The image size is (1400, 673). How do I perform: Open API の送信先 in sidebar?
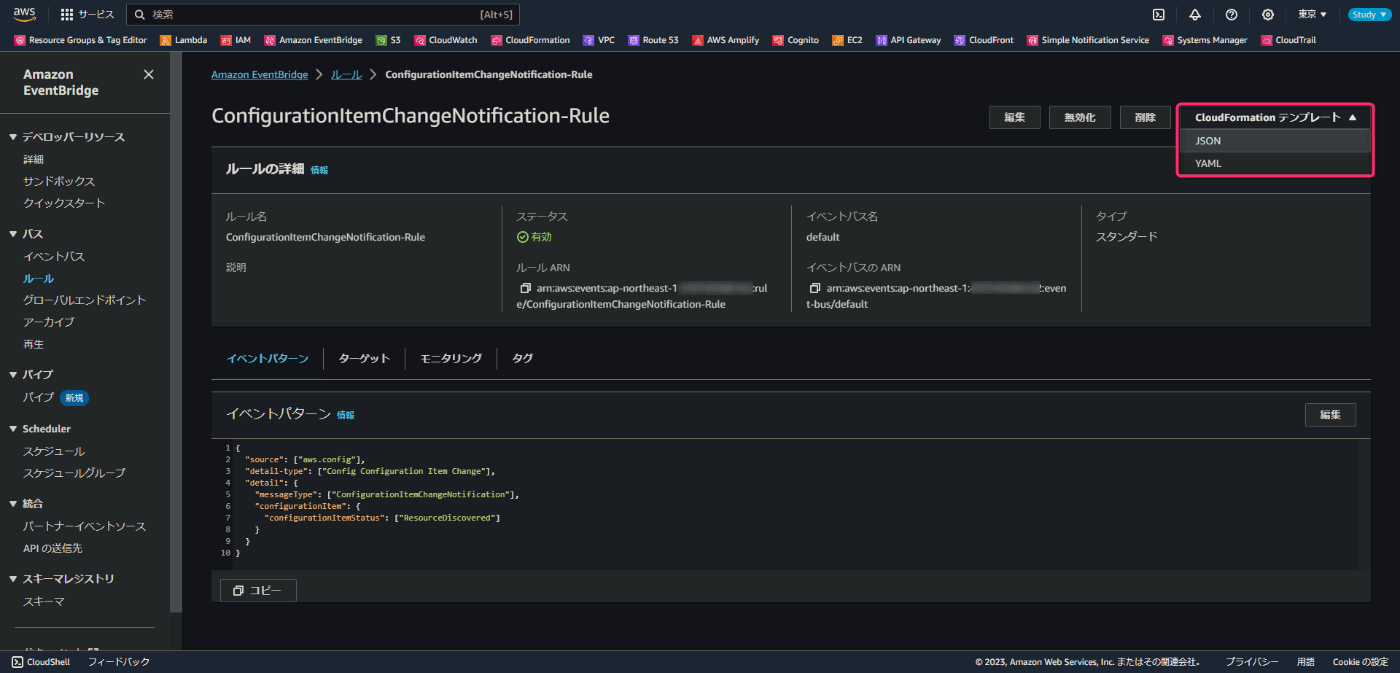pyautogui.click(x=53, y=548)
